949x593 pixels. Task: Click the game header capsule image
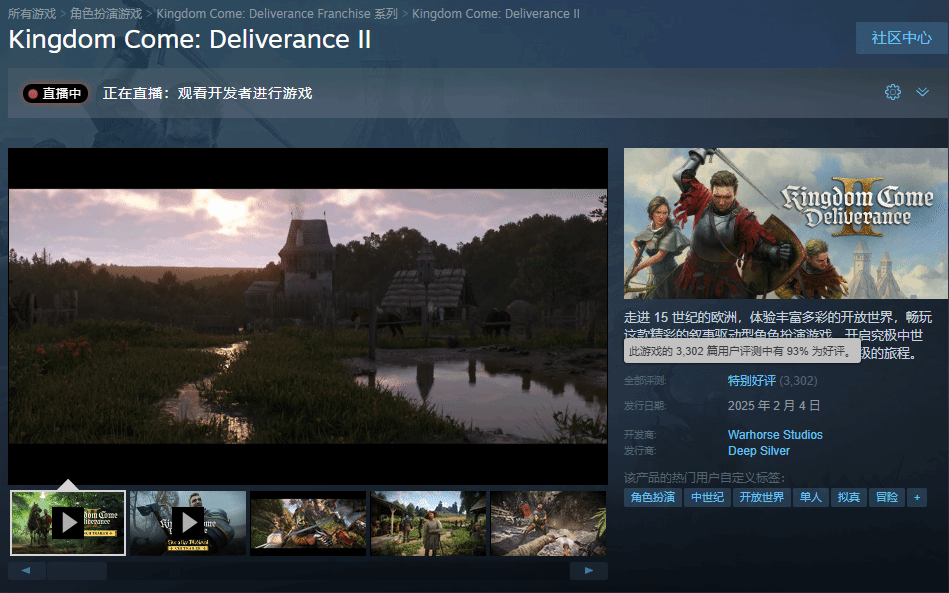pos(786,223)
